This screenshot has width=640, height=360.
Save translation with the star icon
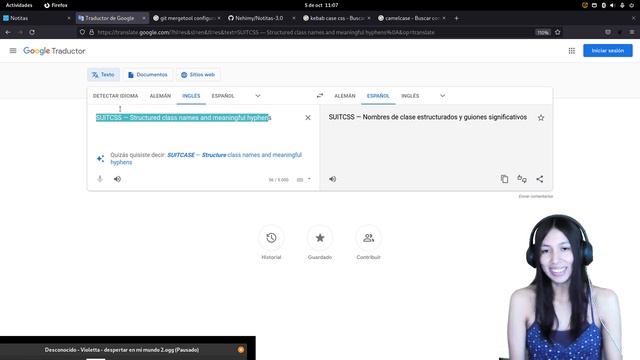[x=541, y=118]
